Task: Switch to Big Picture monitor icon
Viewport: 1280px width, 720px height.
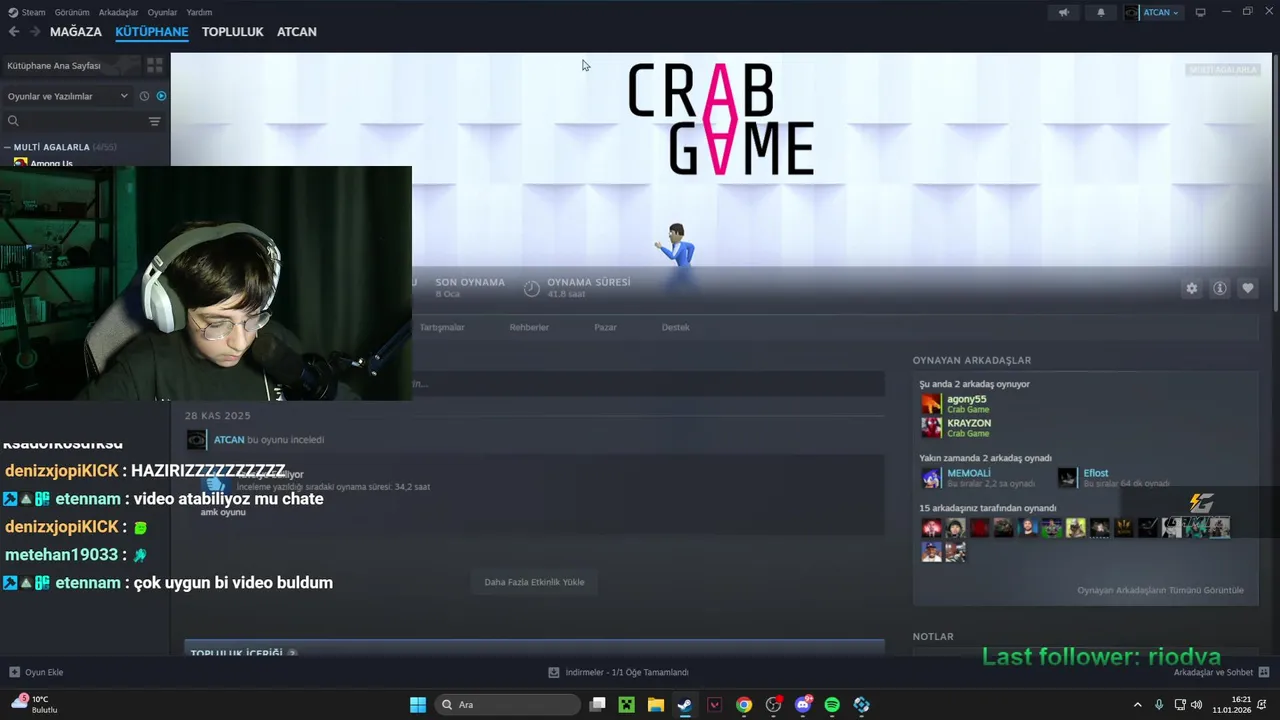Action: tap(1201, 12)
